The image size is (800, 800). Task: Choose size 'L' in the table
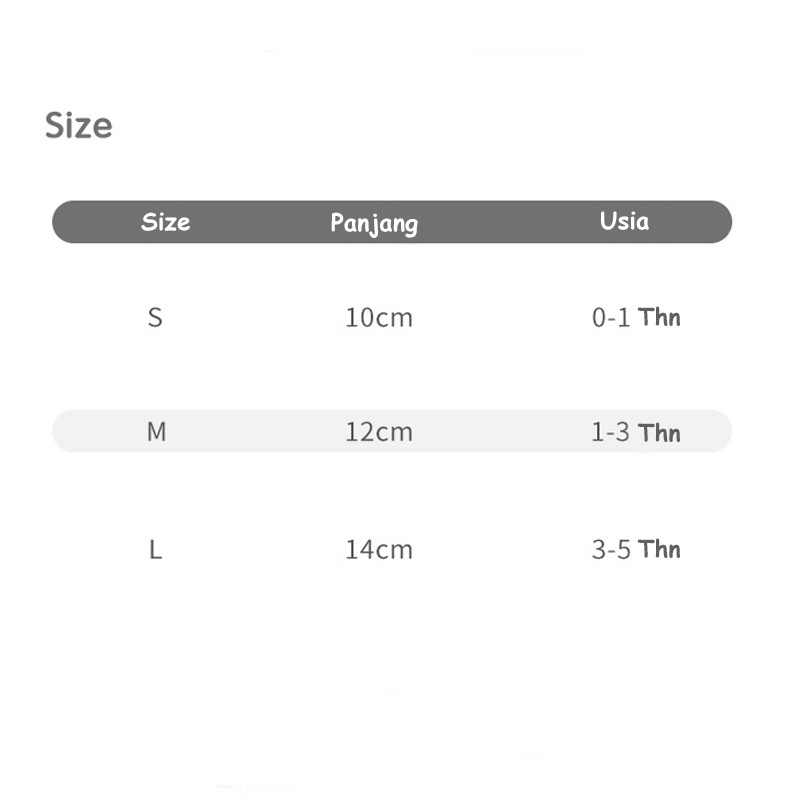[155, 549]
